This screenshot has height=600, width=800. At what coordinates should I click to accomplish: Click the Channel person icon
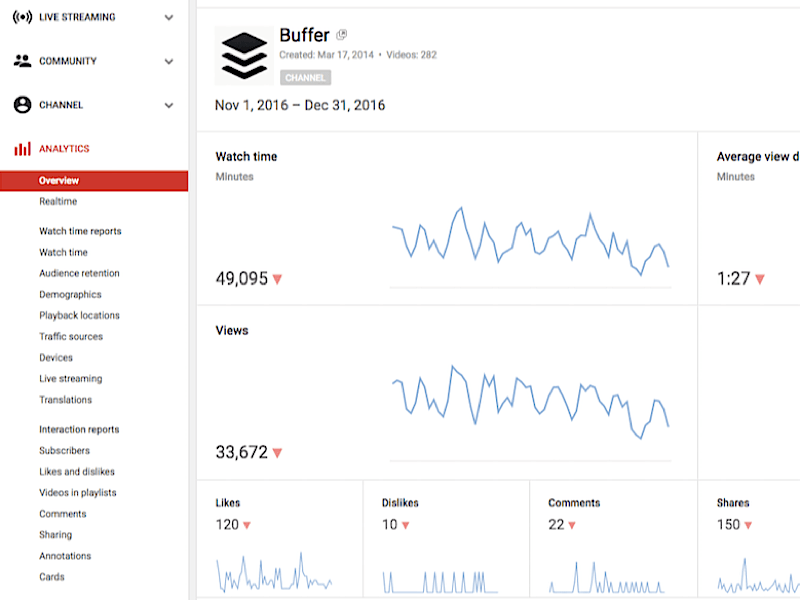[x=22, y=105]
